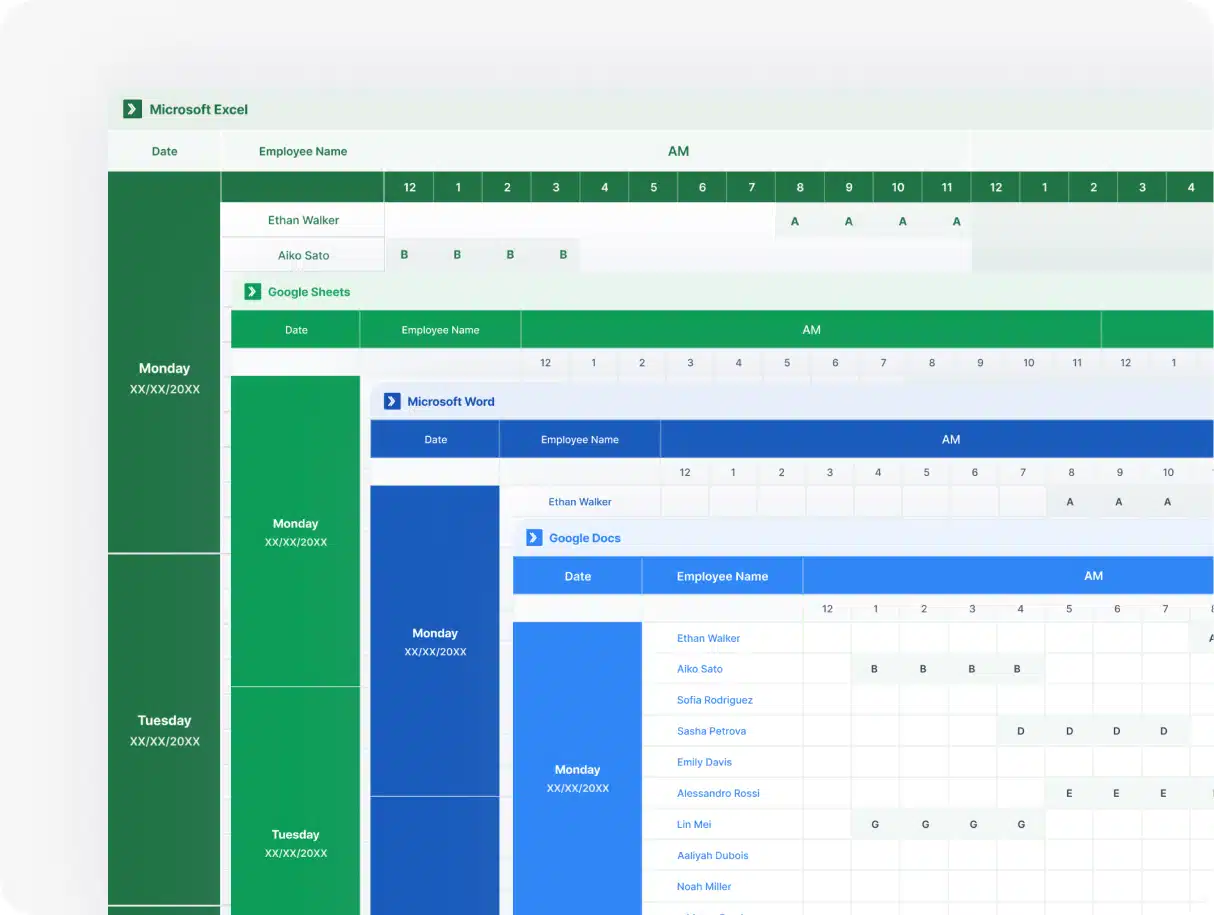Select Emily Davis in the employee list

click(x=706, y=761)
